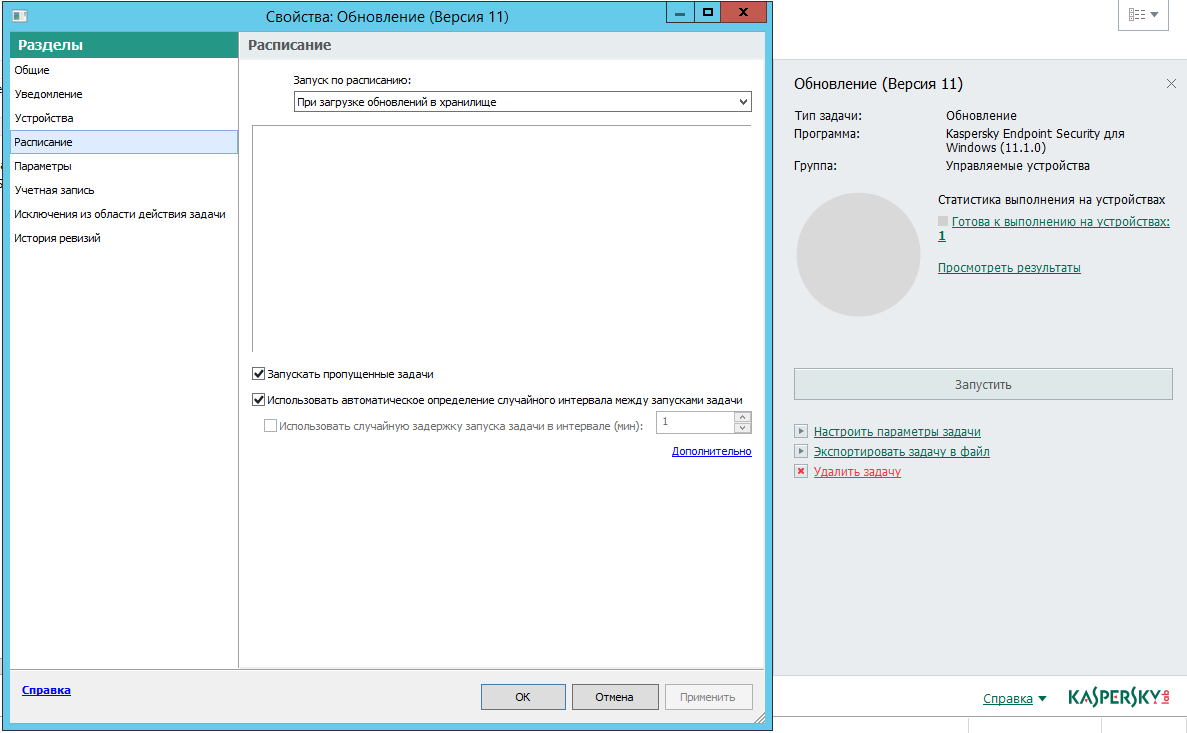Screen dimensions: 1187x733
Task: Click the Запустить button
Action: (983, 385)
